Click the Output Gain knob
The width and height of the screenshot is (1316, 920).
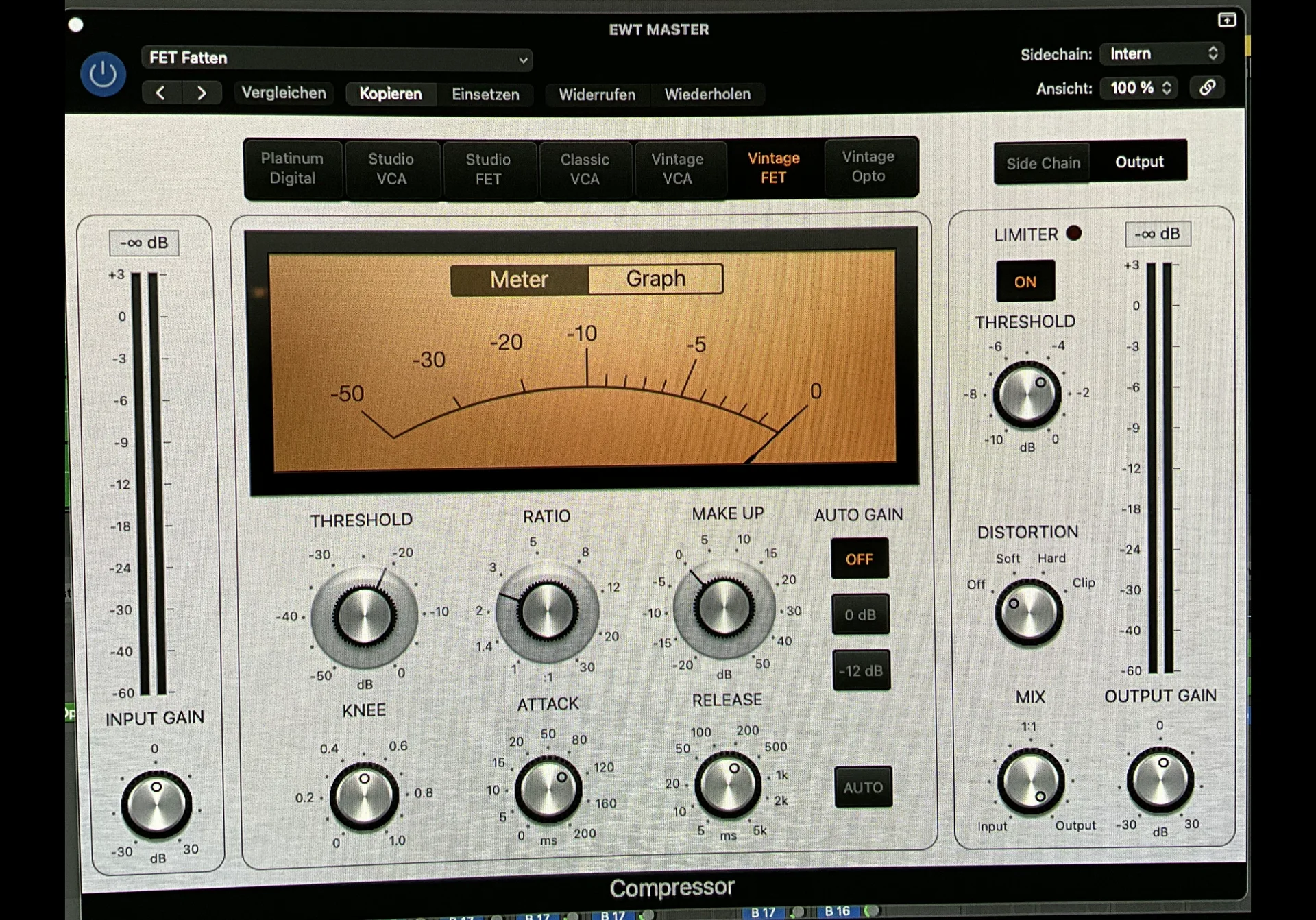[1160, 780]
